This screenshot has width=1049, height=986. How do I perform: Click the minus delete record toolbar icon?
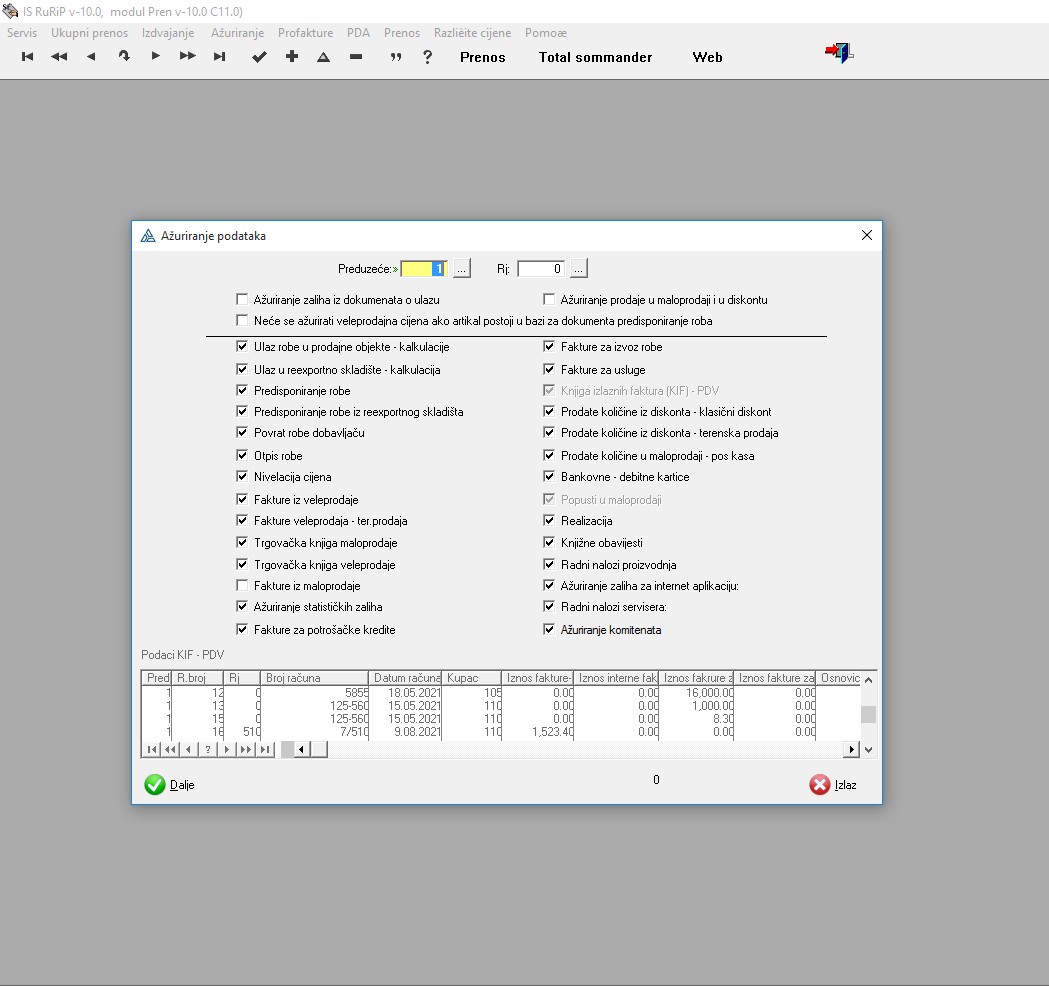[x=356, y=57]
